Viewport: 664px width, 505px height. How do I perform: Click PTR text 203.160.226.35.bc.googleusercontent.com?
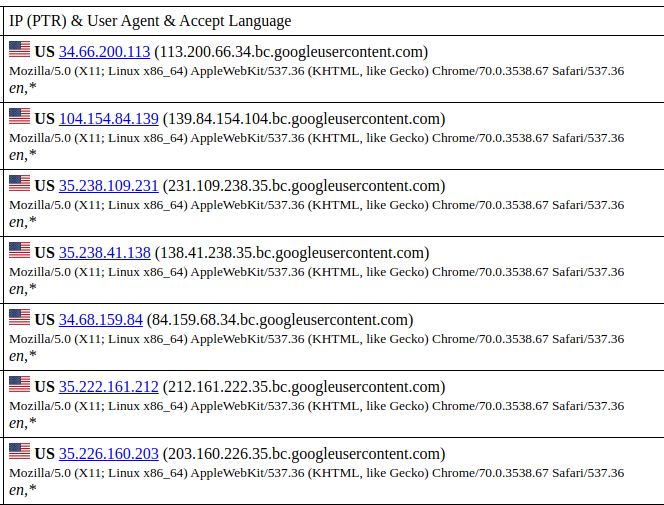304,454
